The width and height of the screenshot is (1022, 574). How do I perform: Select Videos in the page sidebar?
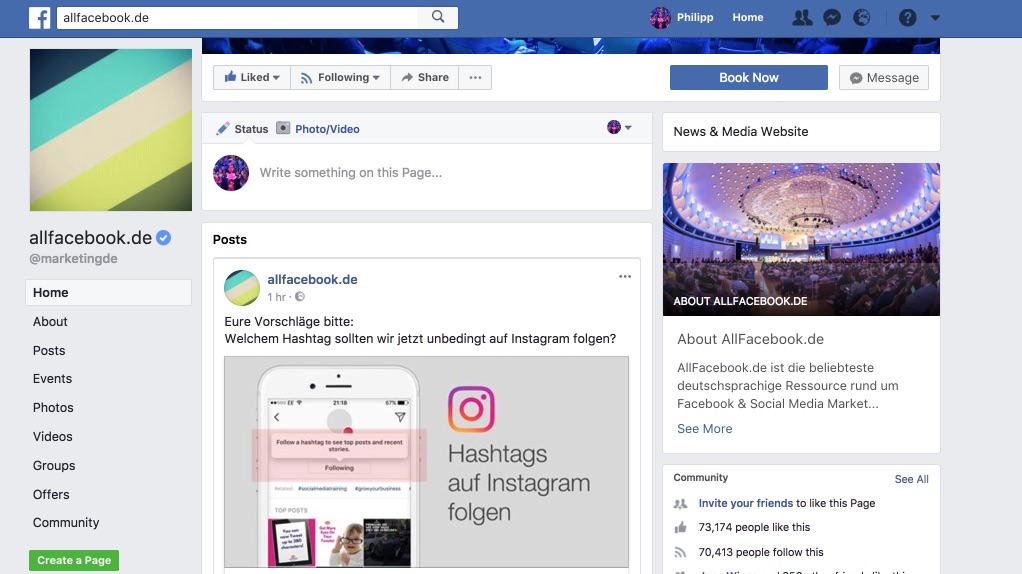tap(52, 437)
